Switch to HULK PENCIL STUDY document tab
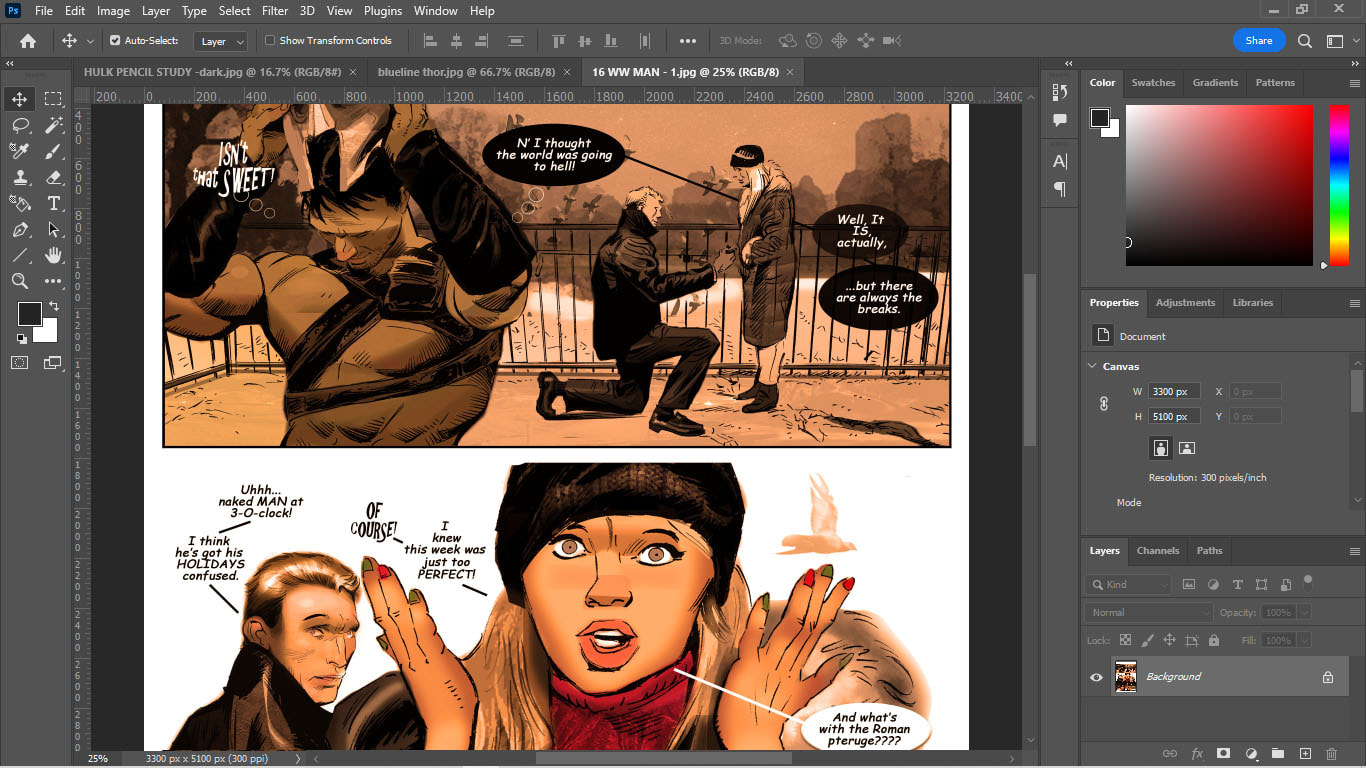Image resolution: width=1366 pixels, height=768 pixels. tap(213, 72)
